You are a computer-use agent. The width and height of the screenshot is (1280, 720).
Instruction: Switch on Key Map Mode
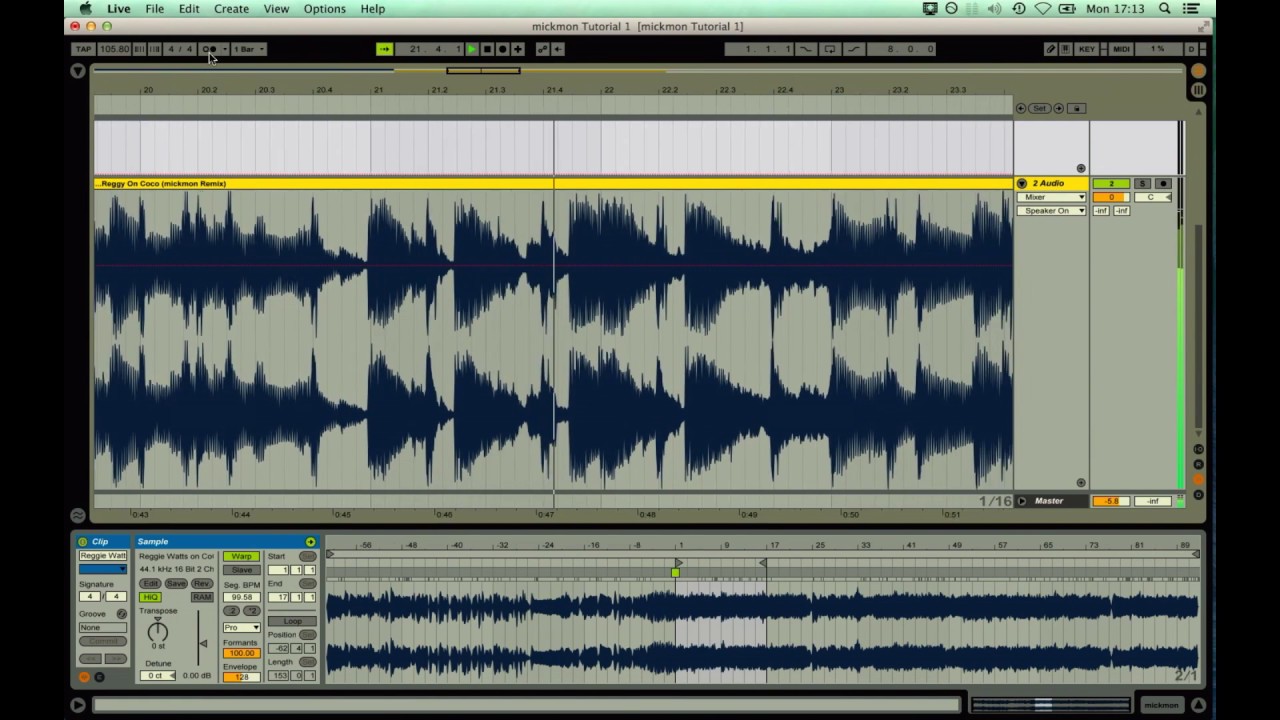[1087, 49]
